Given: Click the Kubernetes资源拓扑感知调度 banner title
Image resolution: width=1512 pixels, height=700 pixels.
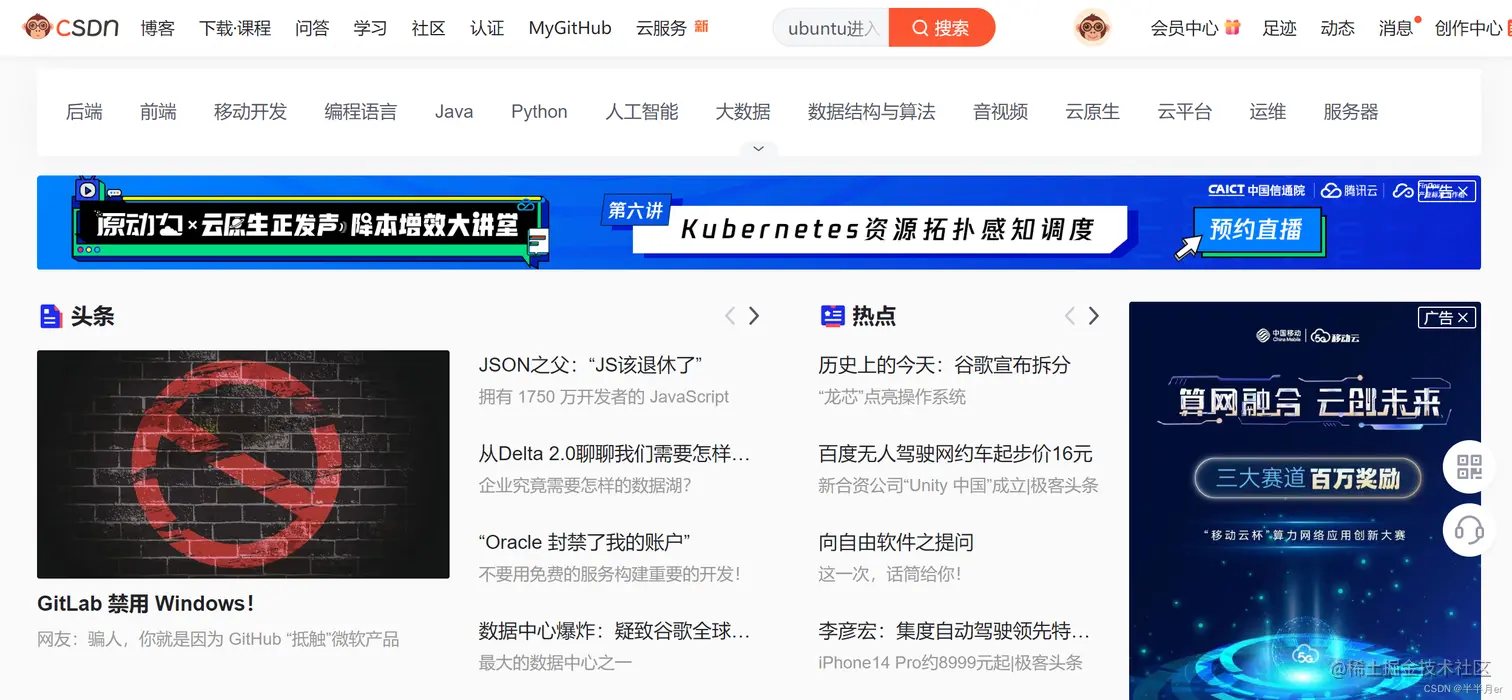Looking at the screenshot, I should (887, 229).
